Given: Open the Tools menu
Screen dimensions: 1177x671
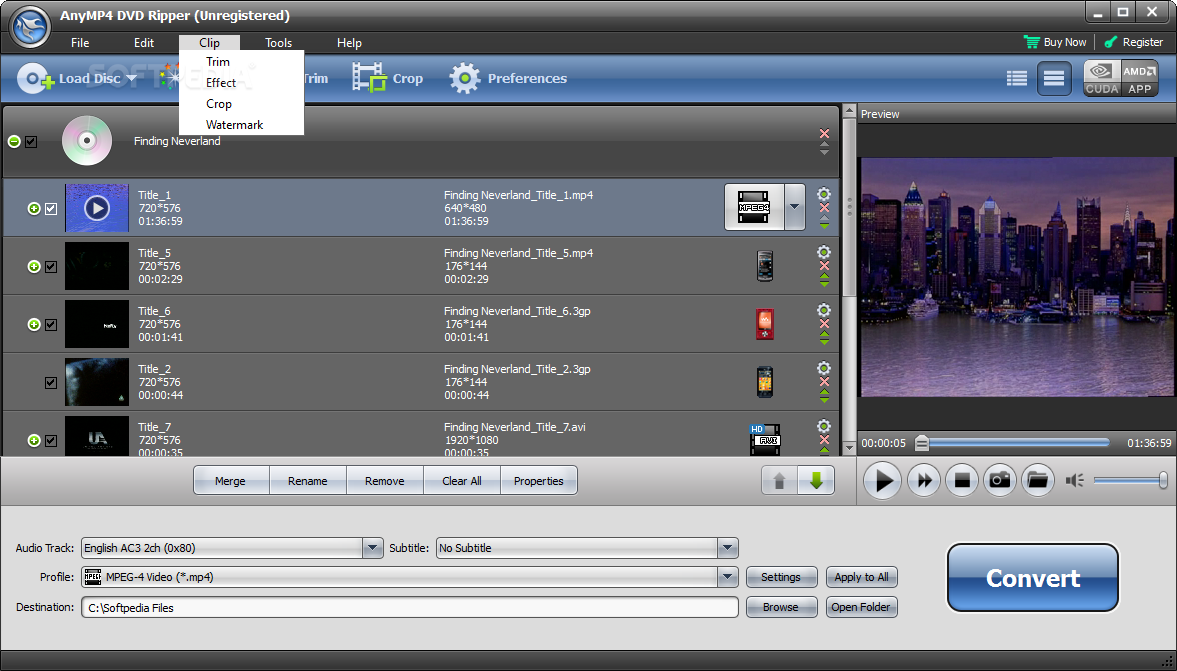Looking at the screenshot, I should pos(278,43).
